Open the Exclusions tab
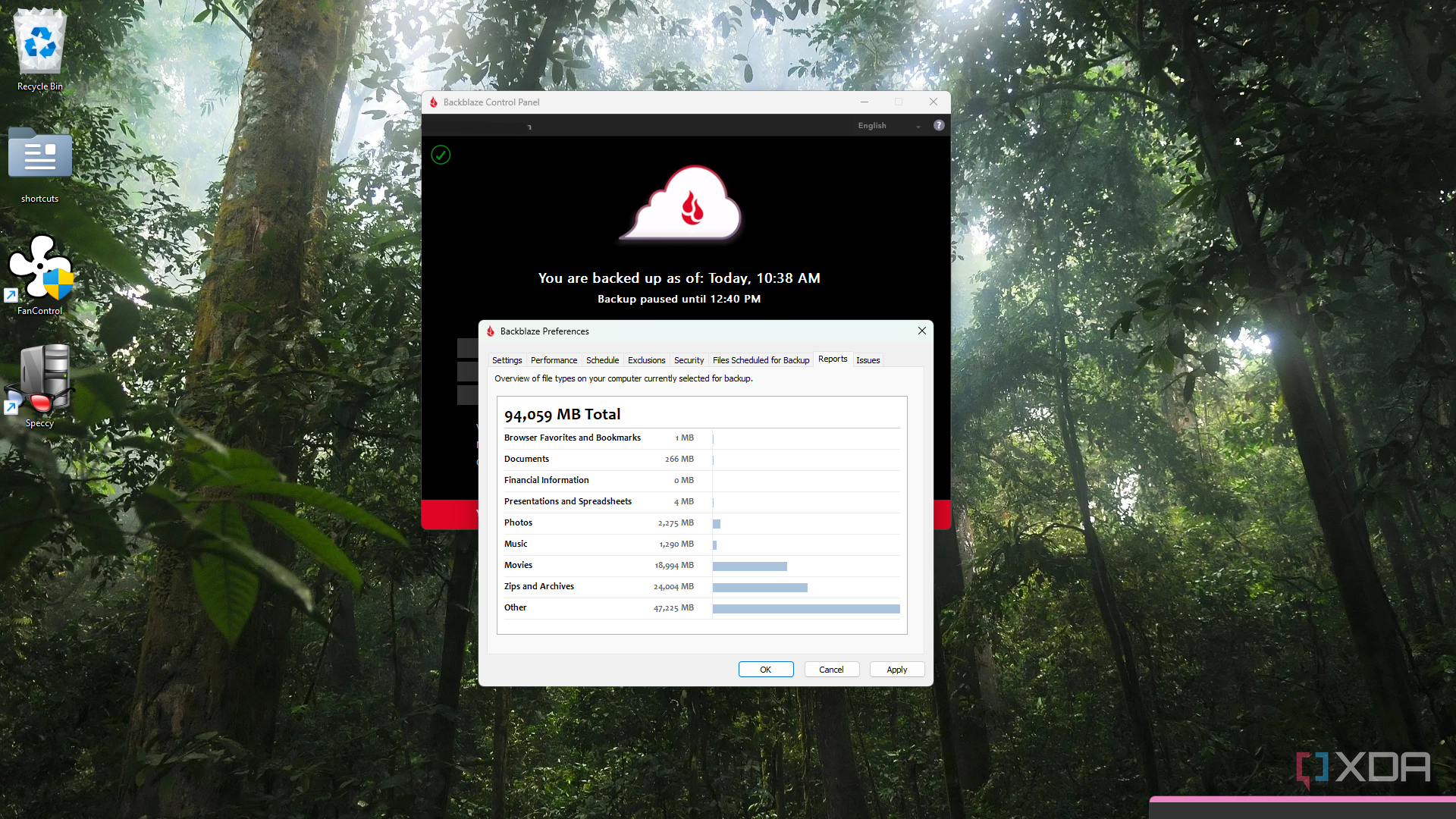 point(646,360)
